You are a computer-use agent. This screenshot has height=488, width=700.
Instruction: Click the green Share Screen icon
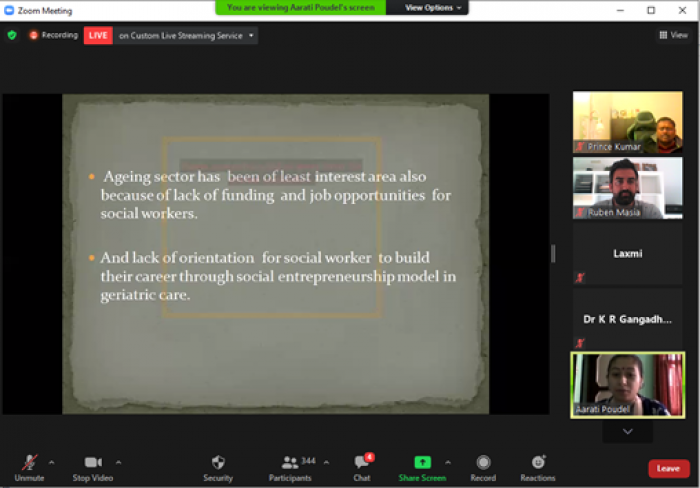click(x=422, y=462)
